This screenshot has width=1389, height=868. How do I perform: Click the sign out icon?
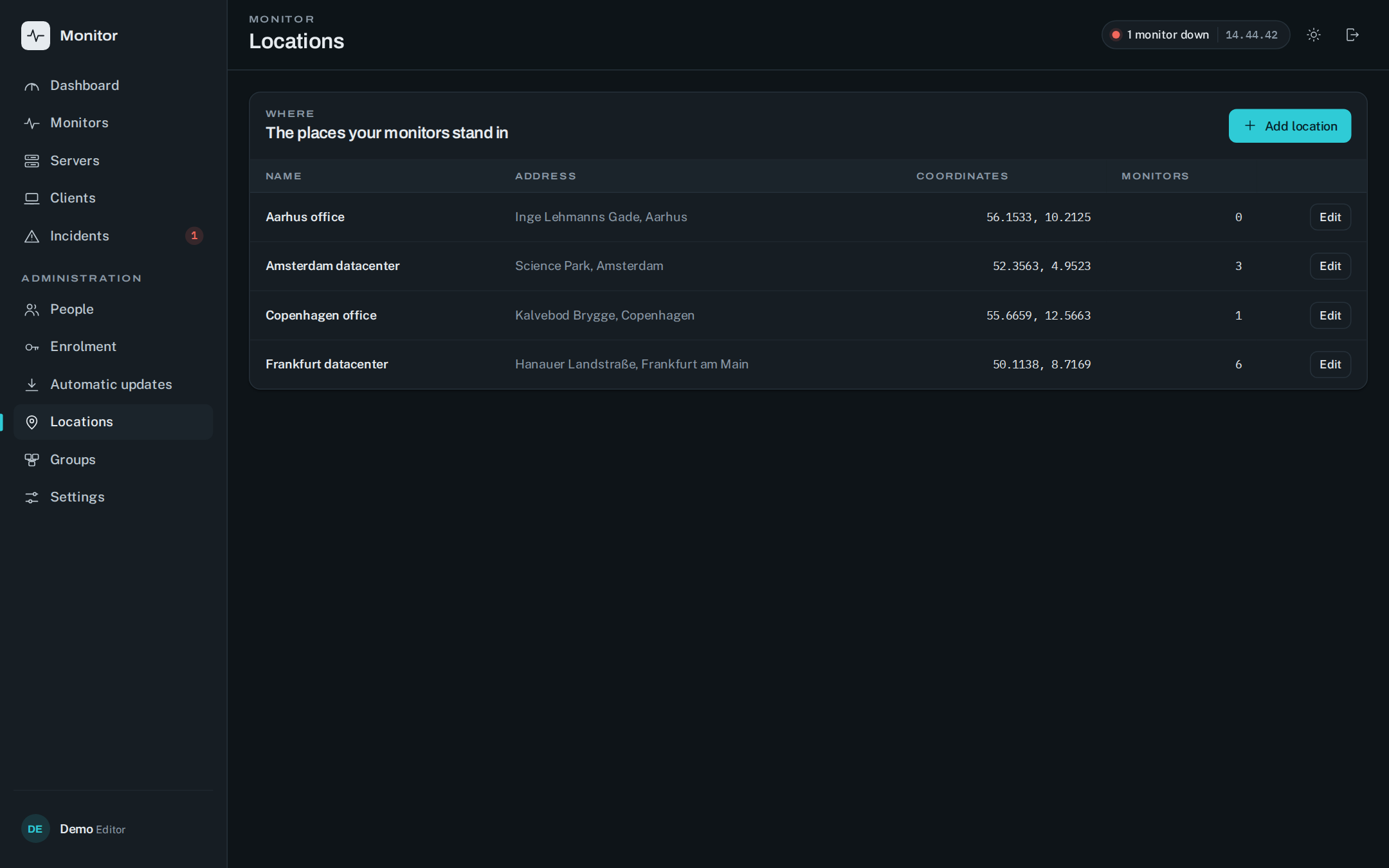[x=1352, y=35]
